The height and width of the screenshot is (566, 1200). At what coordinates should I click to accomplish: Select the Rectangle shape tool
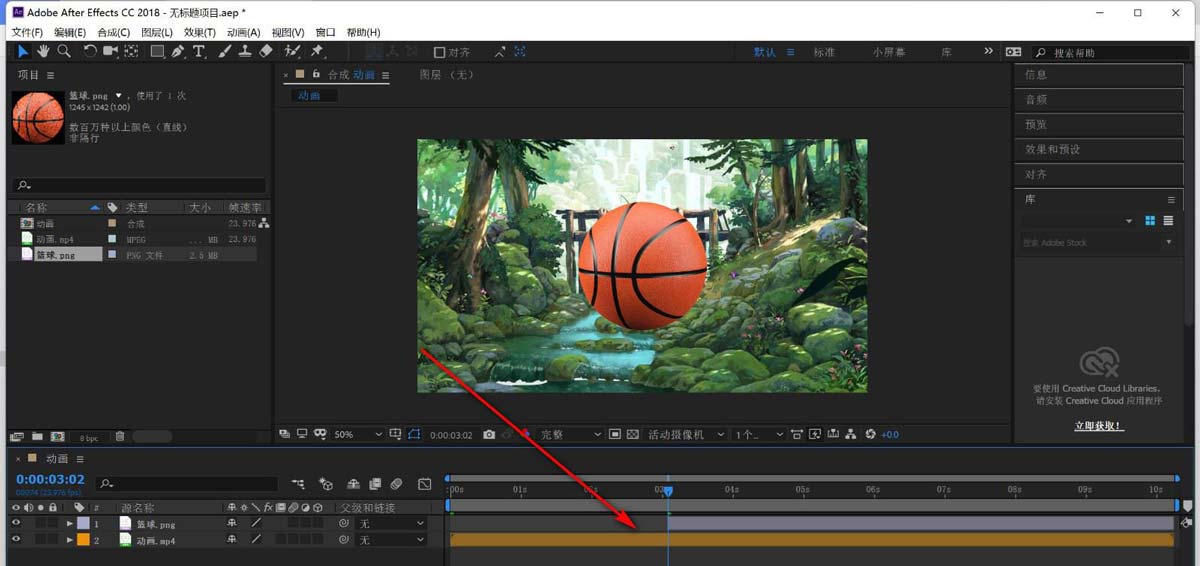coord(157,51)
